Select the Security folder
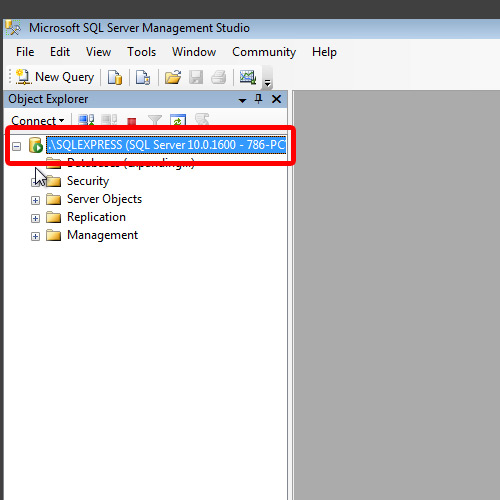 [88, 181]
